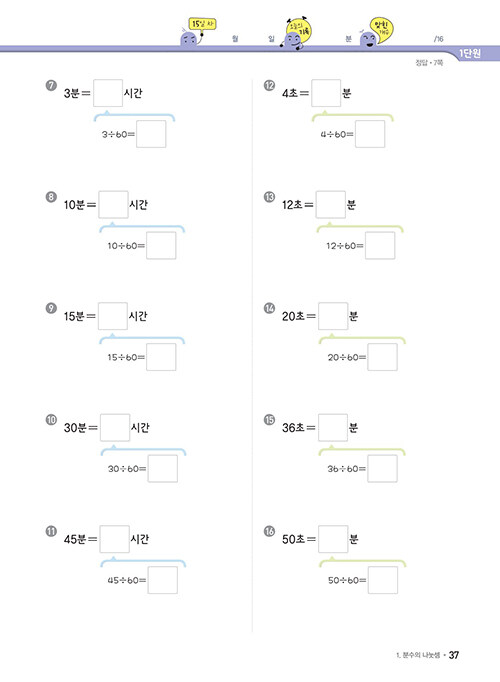Click answer box next to 30분=
The image size is (500, 682).
coord(115,428)
